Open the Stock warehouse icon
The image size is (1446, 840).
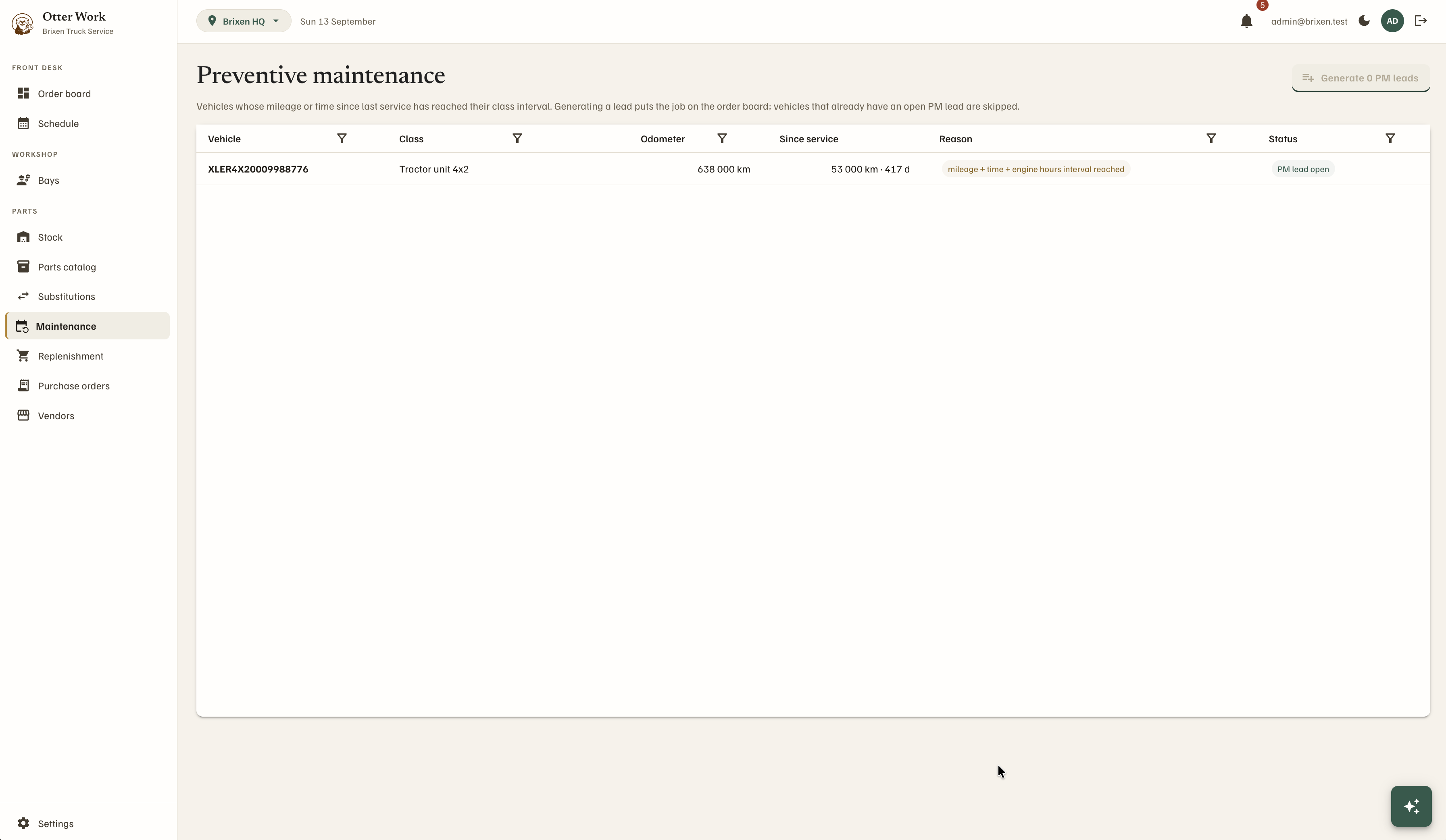coord(23,237)
